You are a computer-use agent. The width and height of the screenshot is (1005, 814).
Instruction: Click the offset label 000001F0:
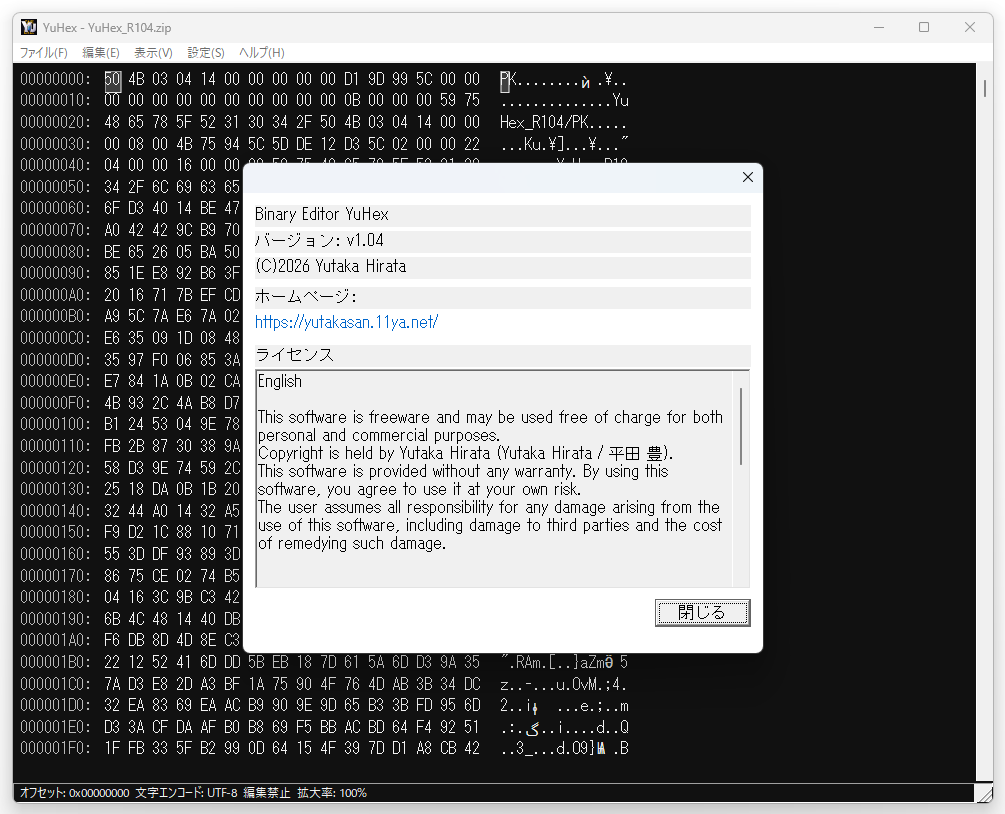[55, 748]
